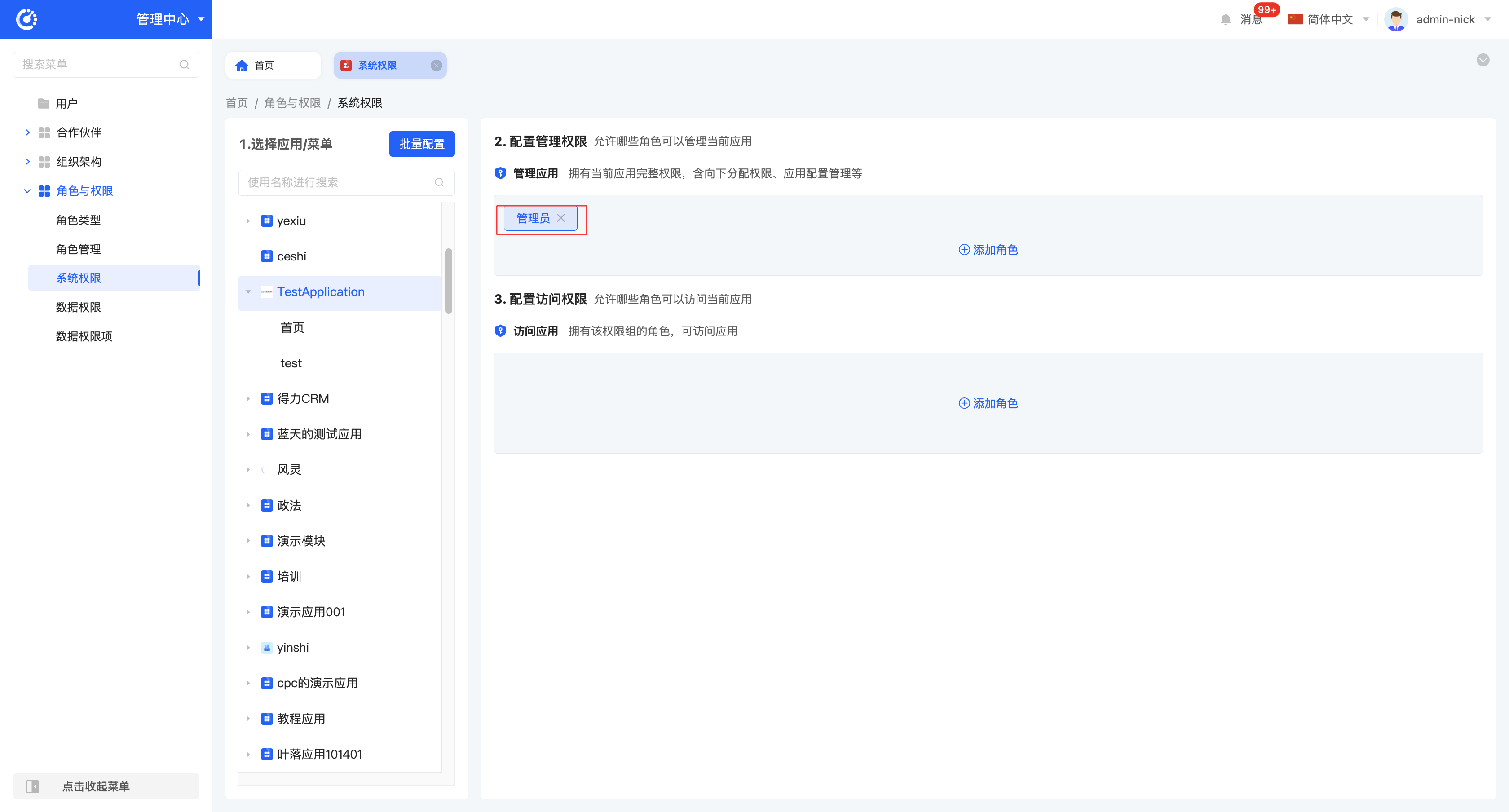Expand the 得力CRM tree node
The height and width of the screenshot is (812, 1509).
tap(248, 398)
